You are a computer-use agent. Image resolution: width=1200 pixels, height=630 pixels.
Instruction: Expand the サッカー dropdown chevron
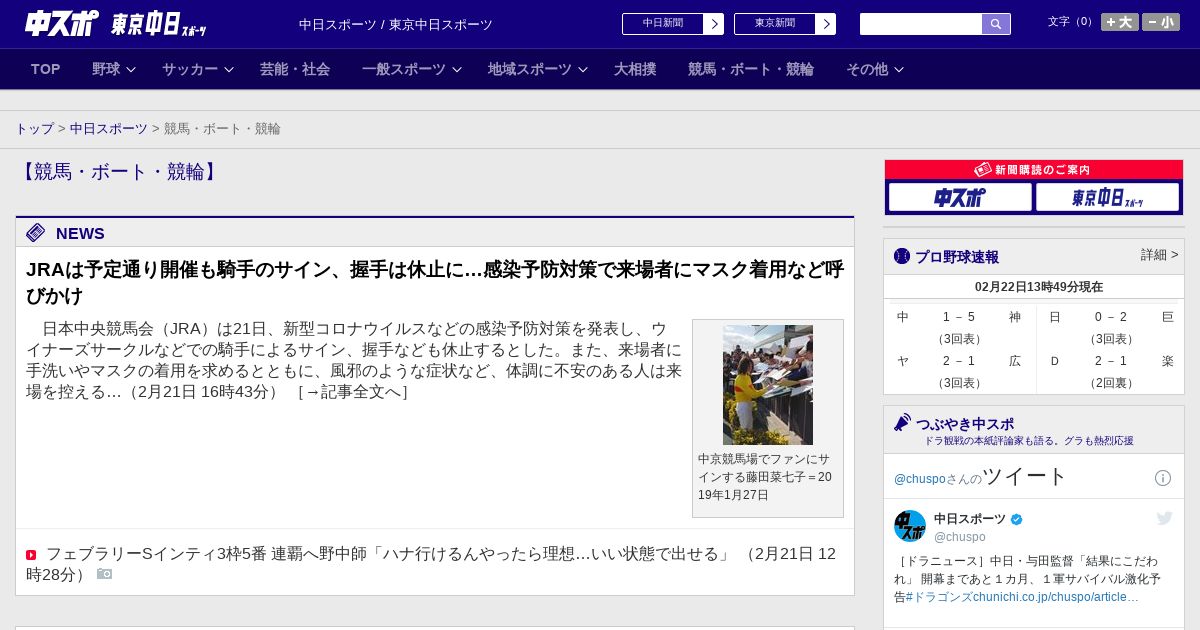coord(228,69)
